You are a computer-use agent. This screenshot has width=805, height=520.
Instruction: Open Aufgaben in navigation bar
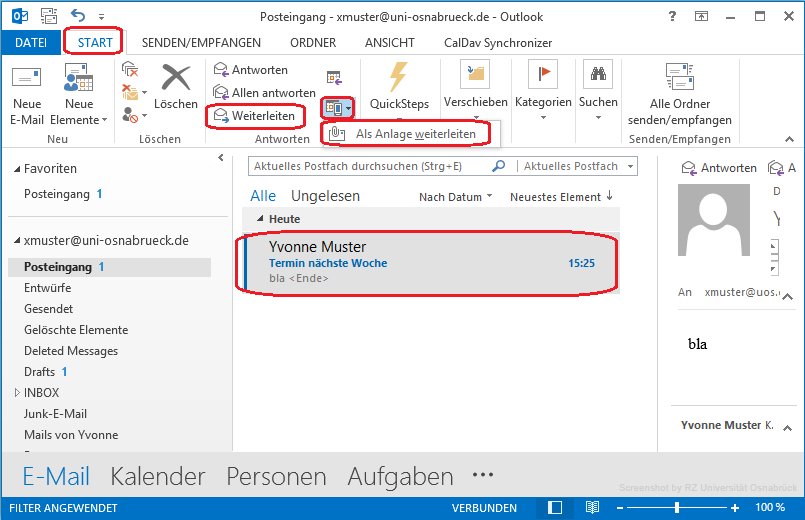coord(400,476)
